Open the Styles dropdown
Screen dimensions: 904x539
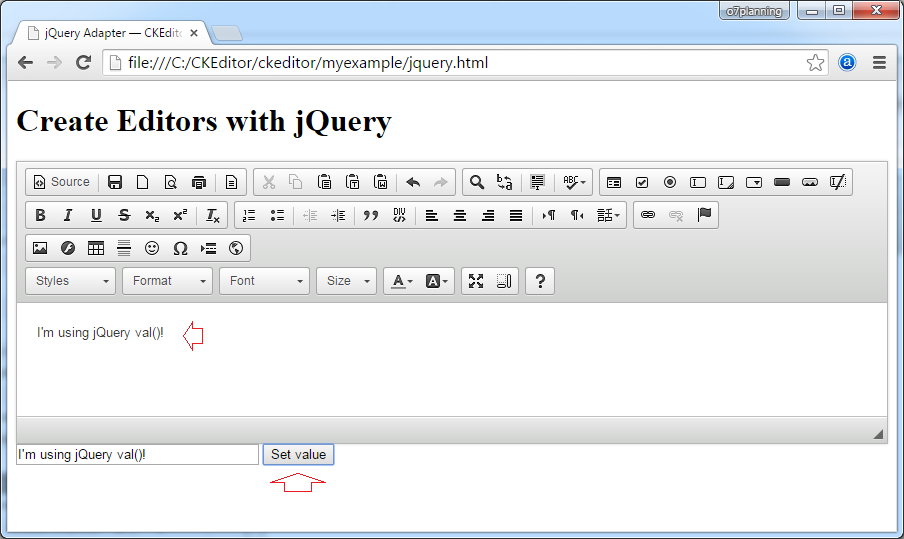[x=70, y=281]
